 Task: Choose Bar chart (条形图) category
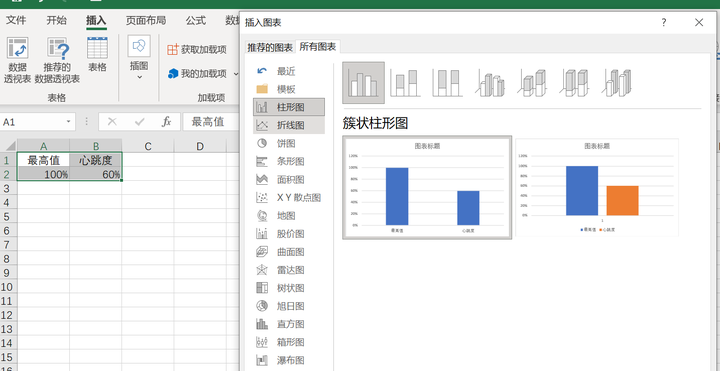289,161
